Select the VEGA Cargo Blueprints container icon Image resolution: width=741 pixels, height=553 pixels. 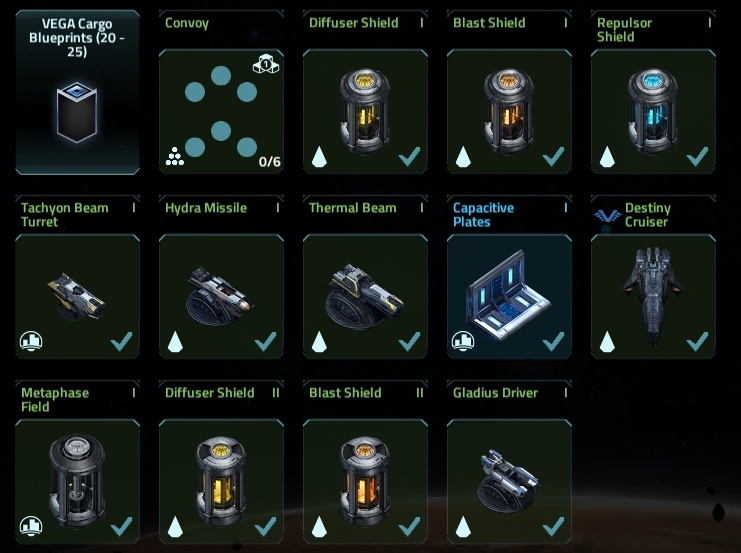tap(77, 112)
